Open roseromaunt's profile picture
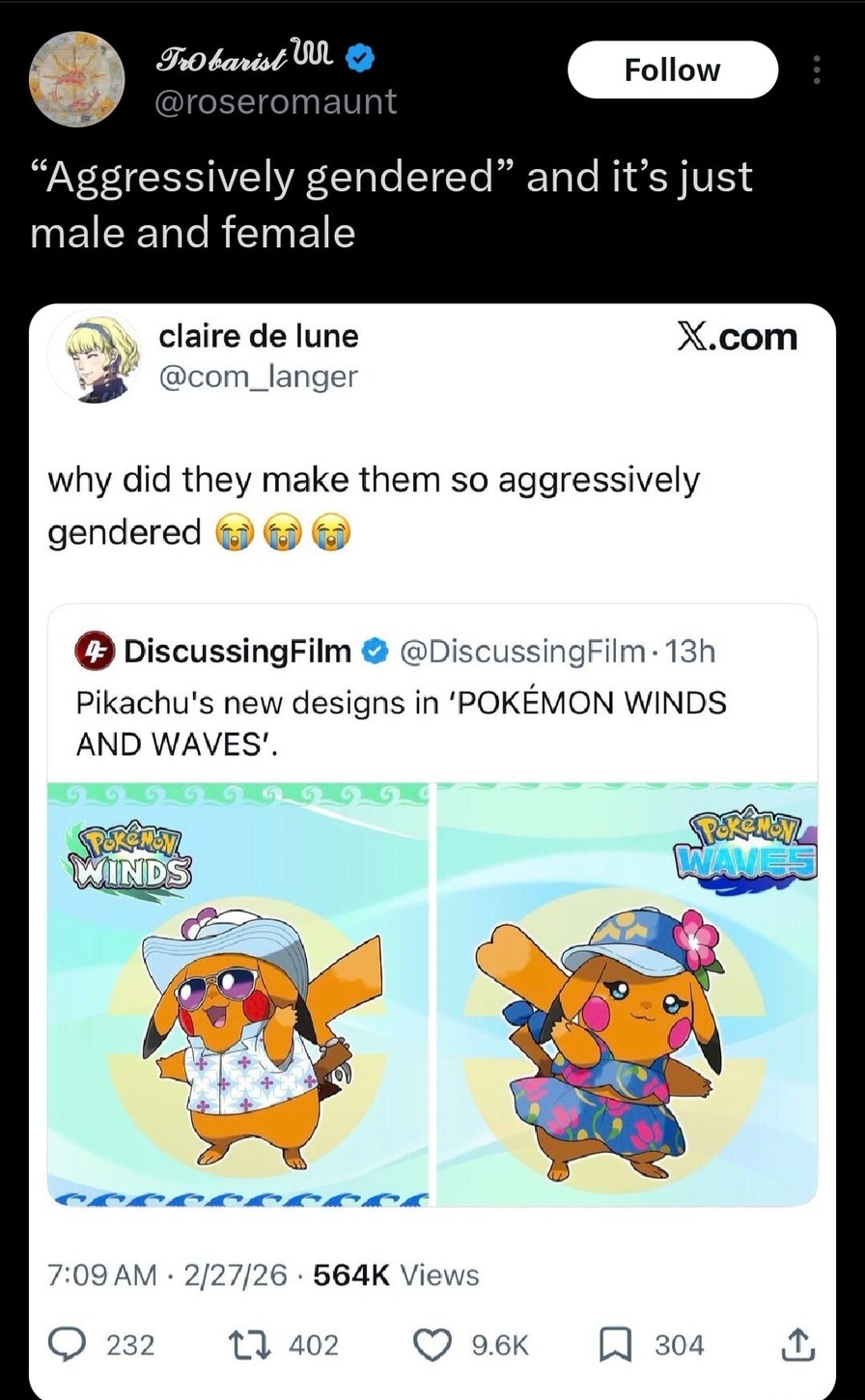 pyautogui.click(x=73, y=80)
